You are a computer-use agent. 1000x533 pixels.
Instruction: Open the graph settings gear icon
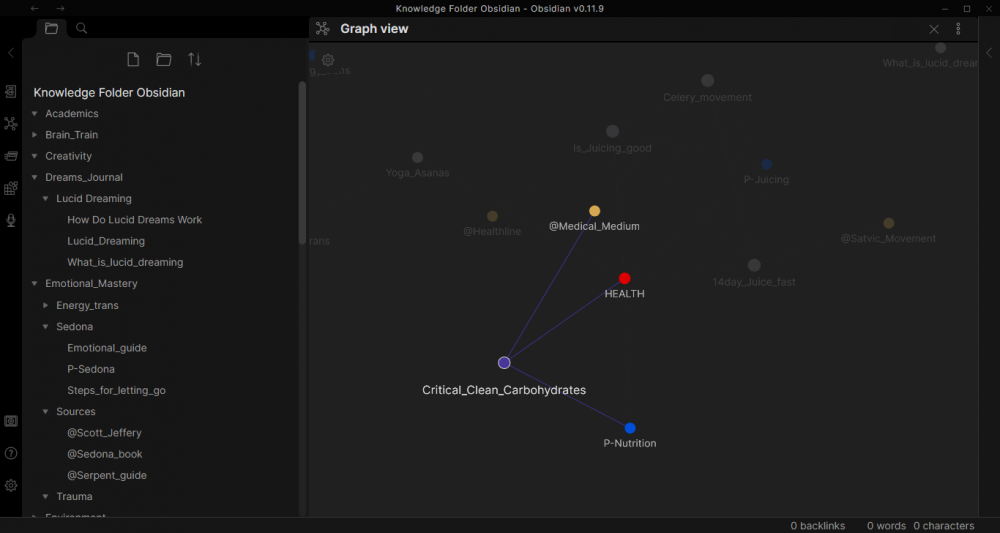click(x=328, y=60)
